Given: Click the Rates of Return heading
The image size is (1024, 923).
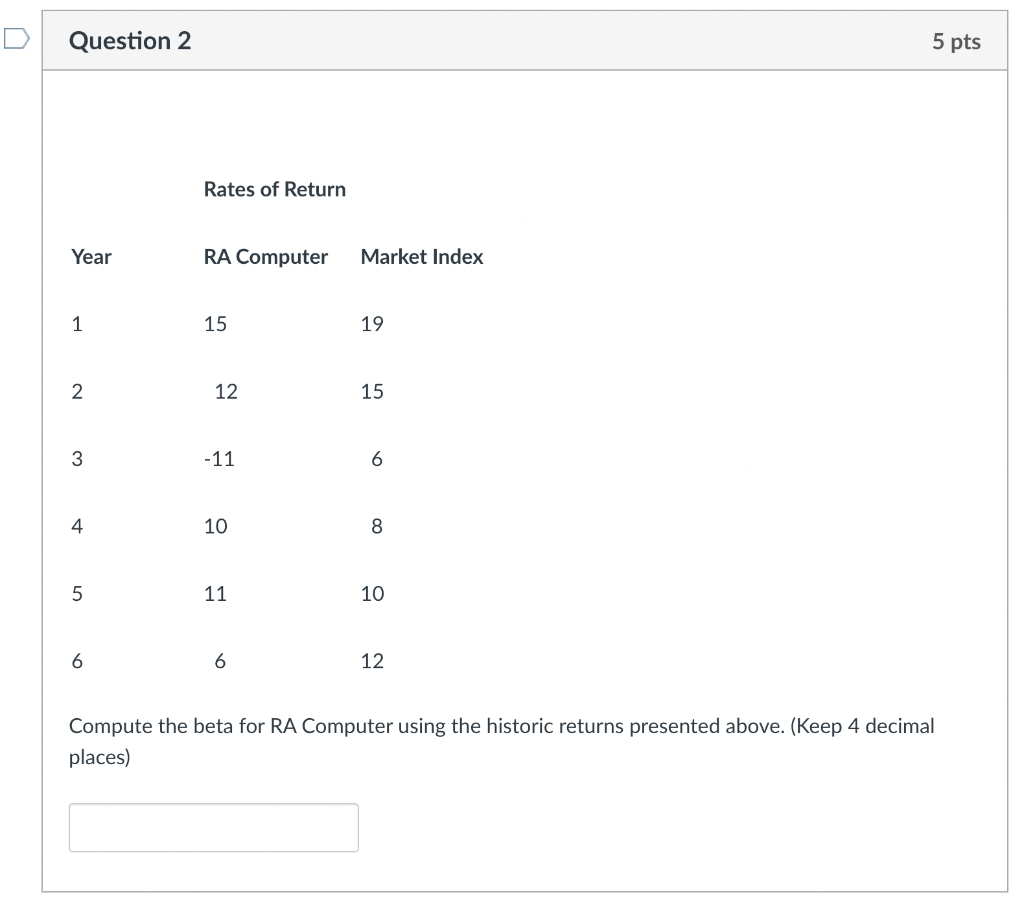Looking at the screenshot, I should [274, 189].
